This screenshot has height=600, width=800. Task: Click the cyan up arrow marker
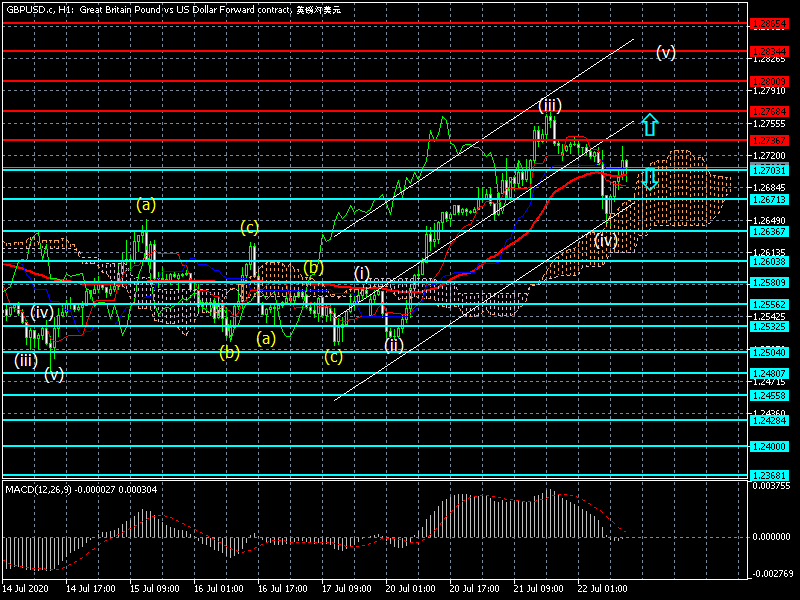tap(649, 125)
